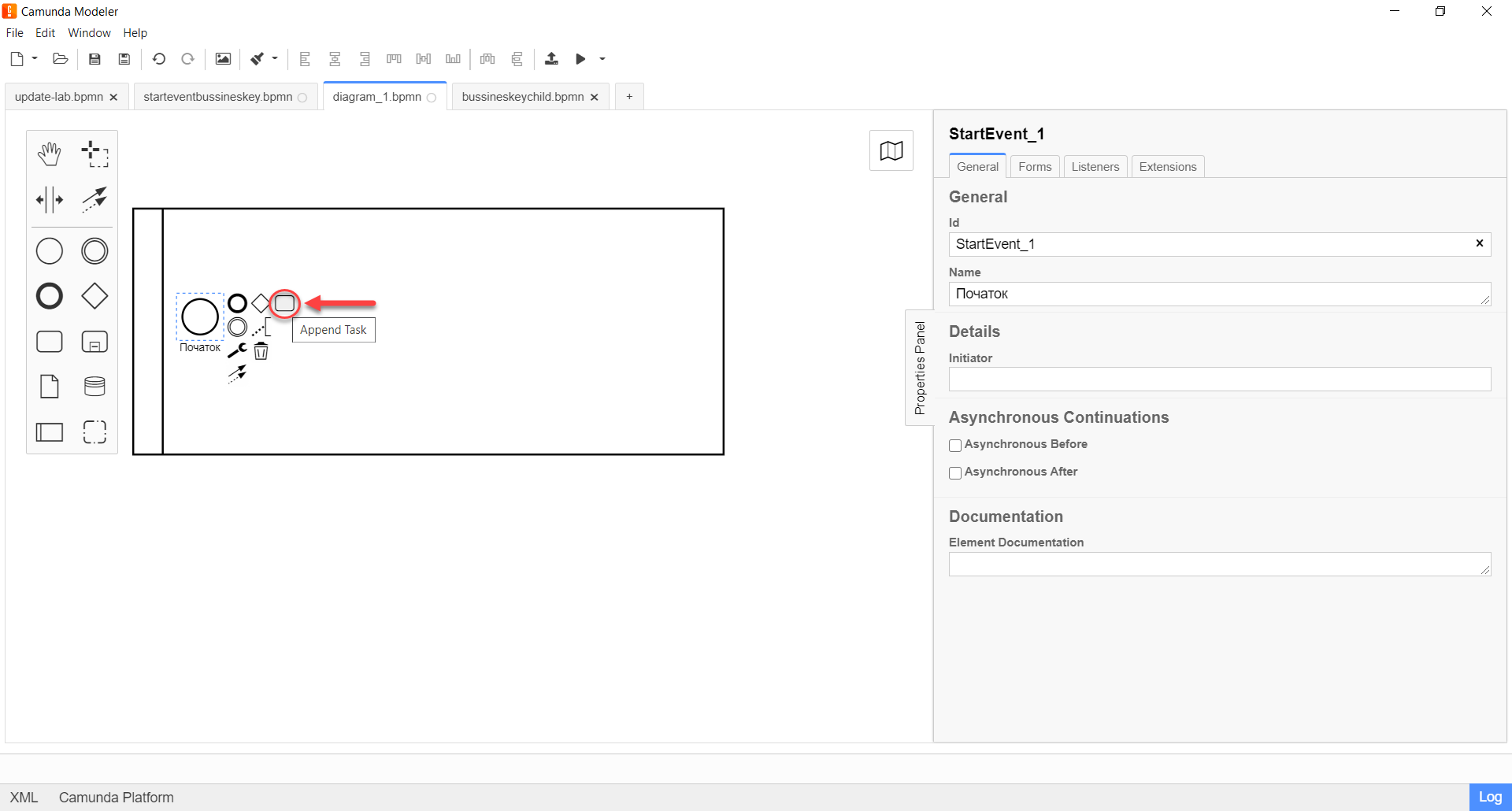1512x811 pixels.
Task: Append intermediate event from context pad
Action: (237, 327)
